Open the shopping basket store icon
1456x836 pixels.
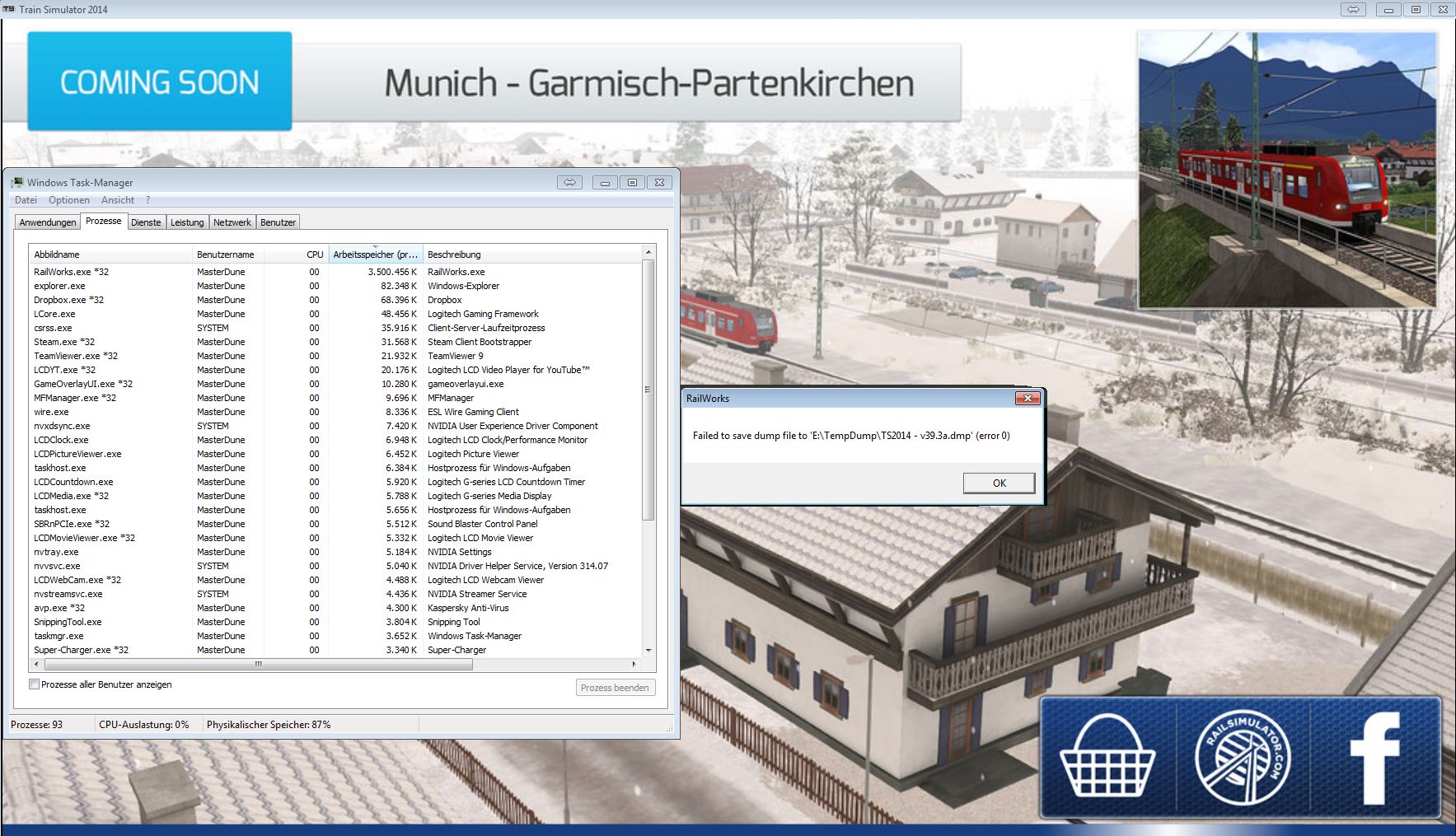[1107, 759]
